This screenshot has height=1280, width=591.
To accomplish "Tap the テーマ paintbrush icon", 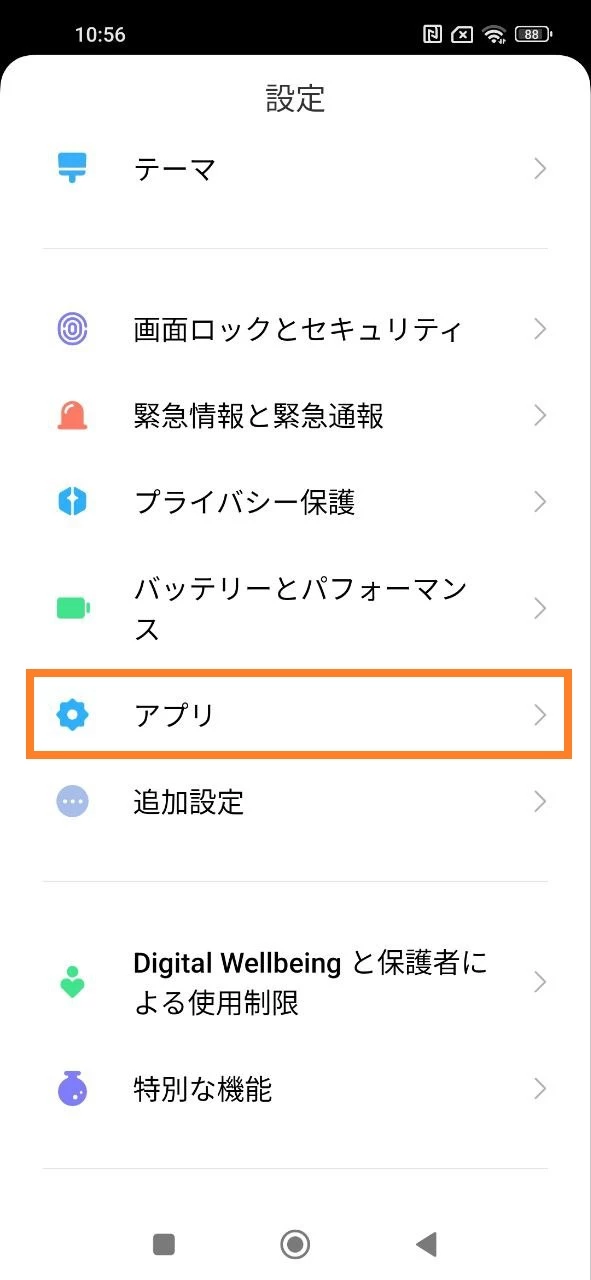I will (73, 168).
